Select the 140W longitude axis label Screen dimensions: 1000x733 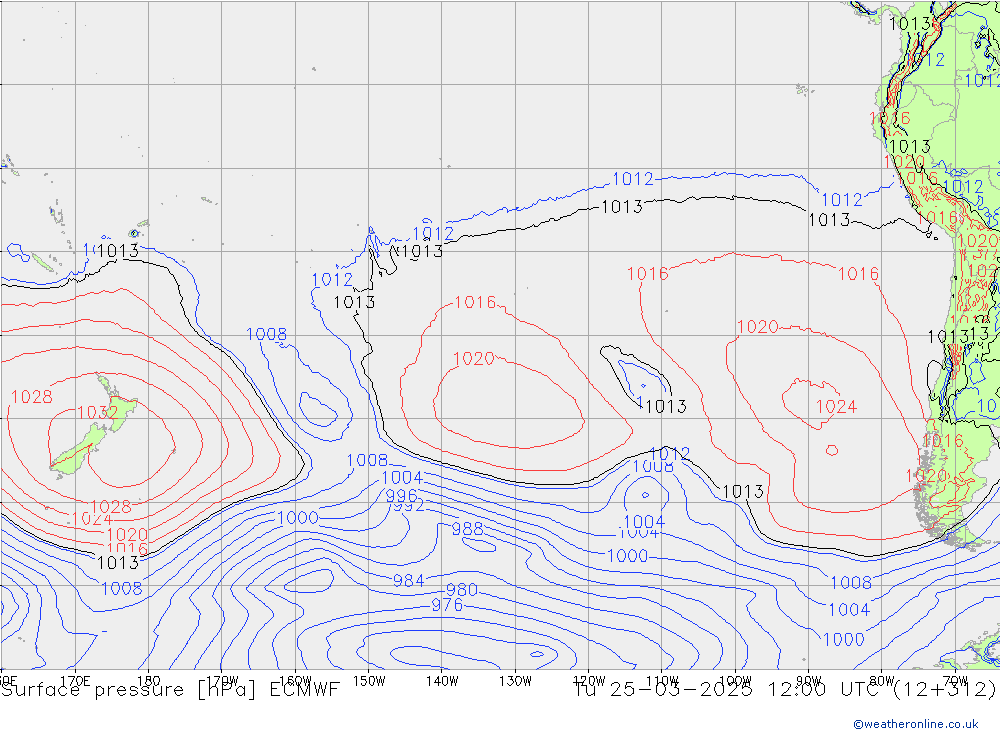pos(442,681)
